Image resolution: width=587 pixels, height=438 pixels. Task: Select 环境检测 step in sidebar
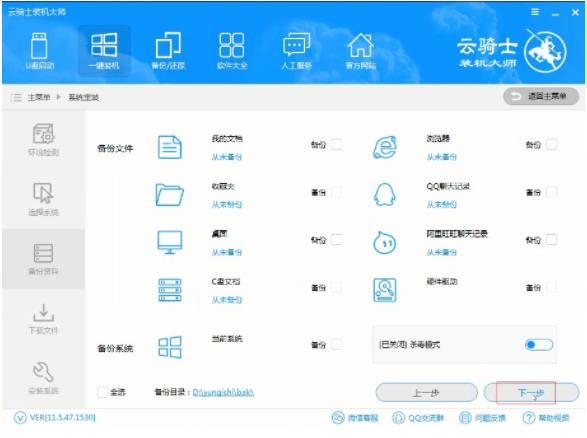click(x=43, y=140)
